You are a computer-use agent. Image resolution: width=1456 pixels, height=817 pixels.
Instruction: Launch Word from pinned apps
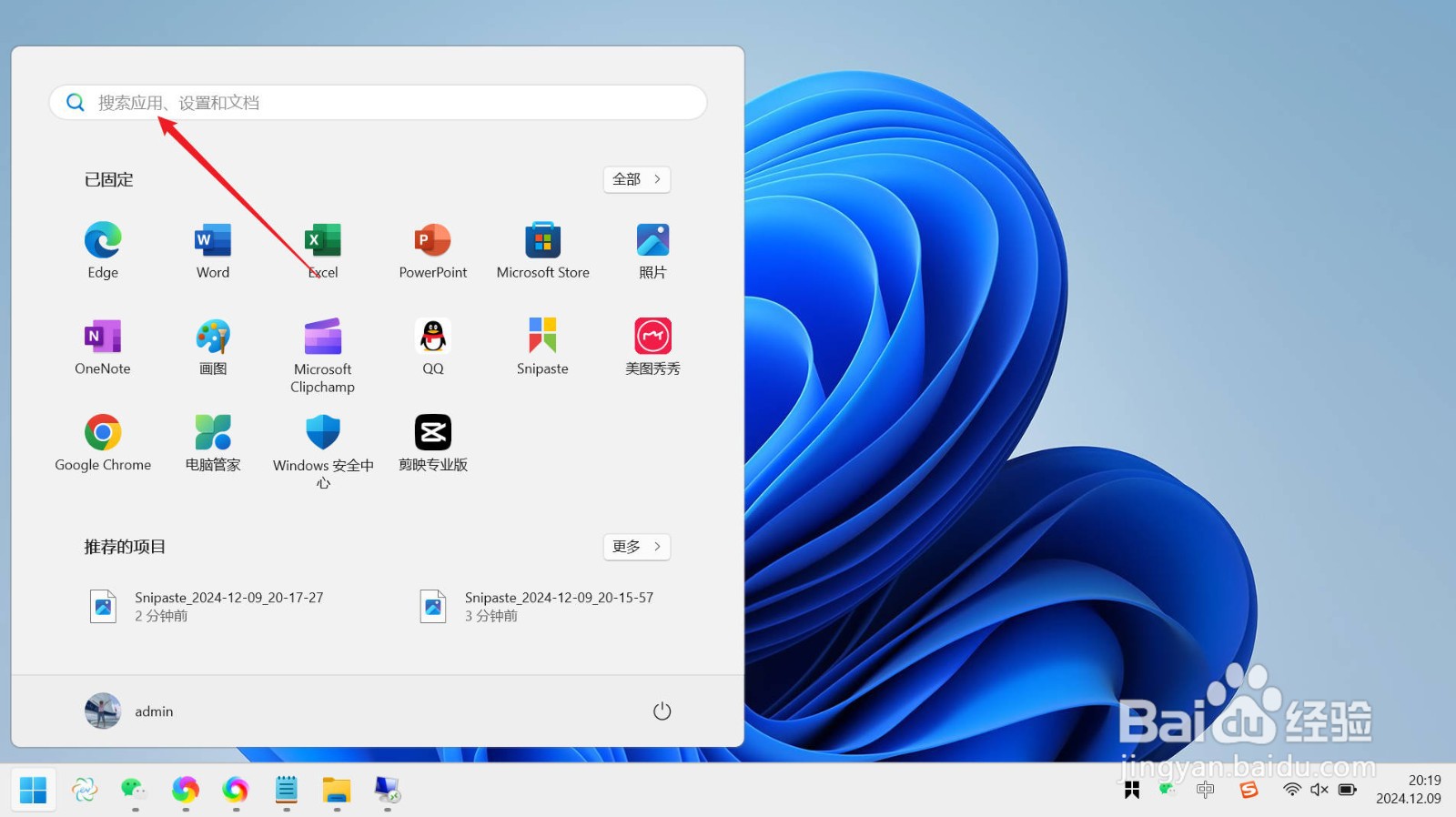click(213, 250)
